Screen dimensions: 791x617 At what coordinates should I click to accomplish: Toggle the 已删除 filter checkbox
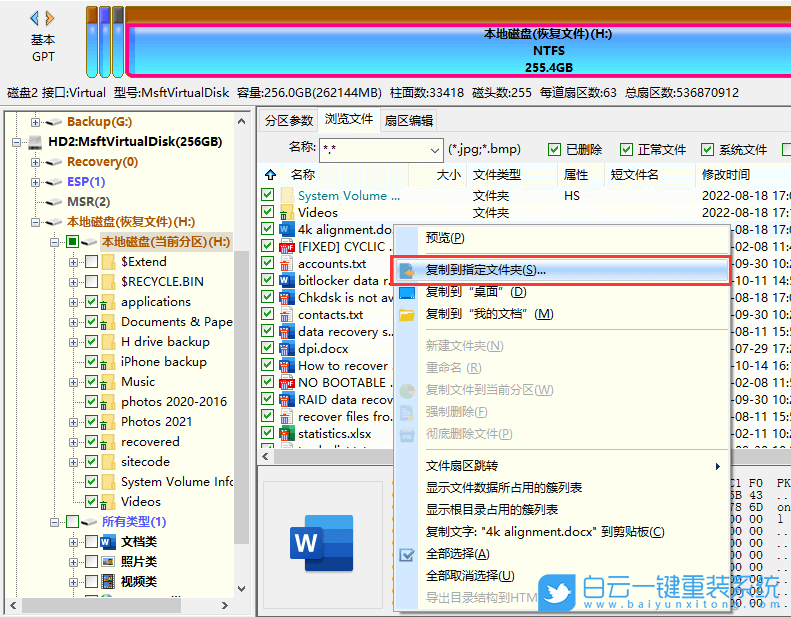click(554, 150)
